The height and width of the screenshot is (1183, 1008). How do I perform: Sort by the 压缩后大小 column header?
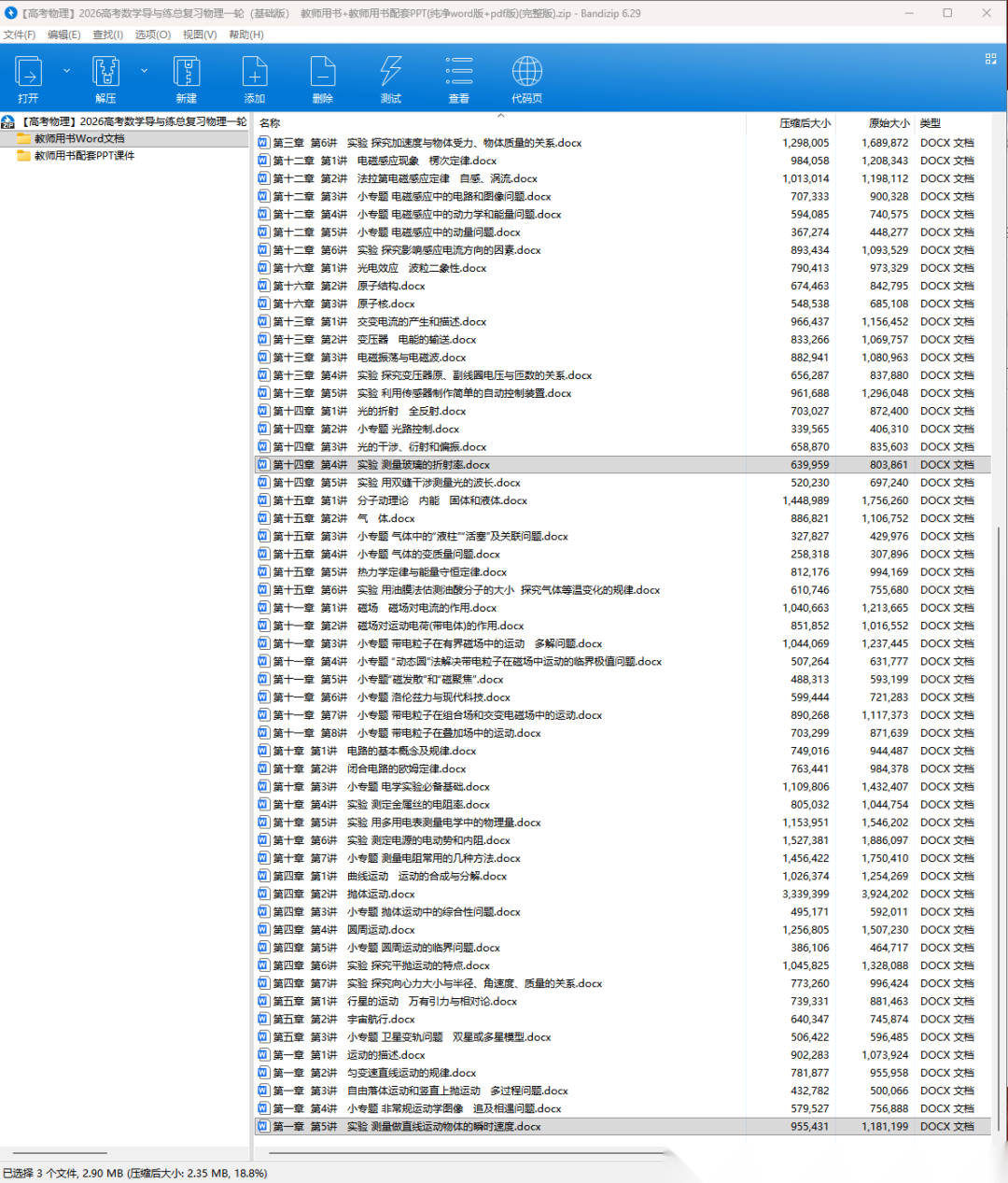coord(804,123)
